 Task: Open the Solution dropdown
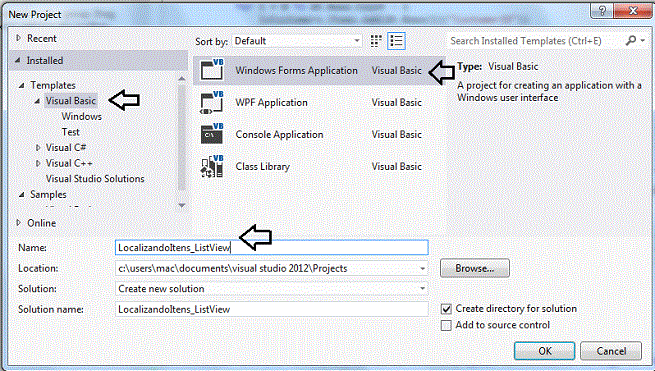422,289
